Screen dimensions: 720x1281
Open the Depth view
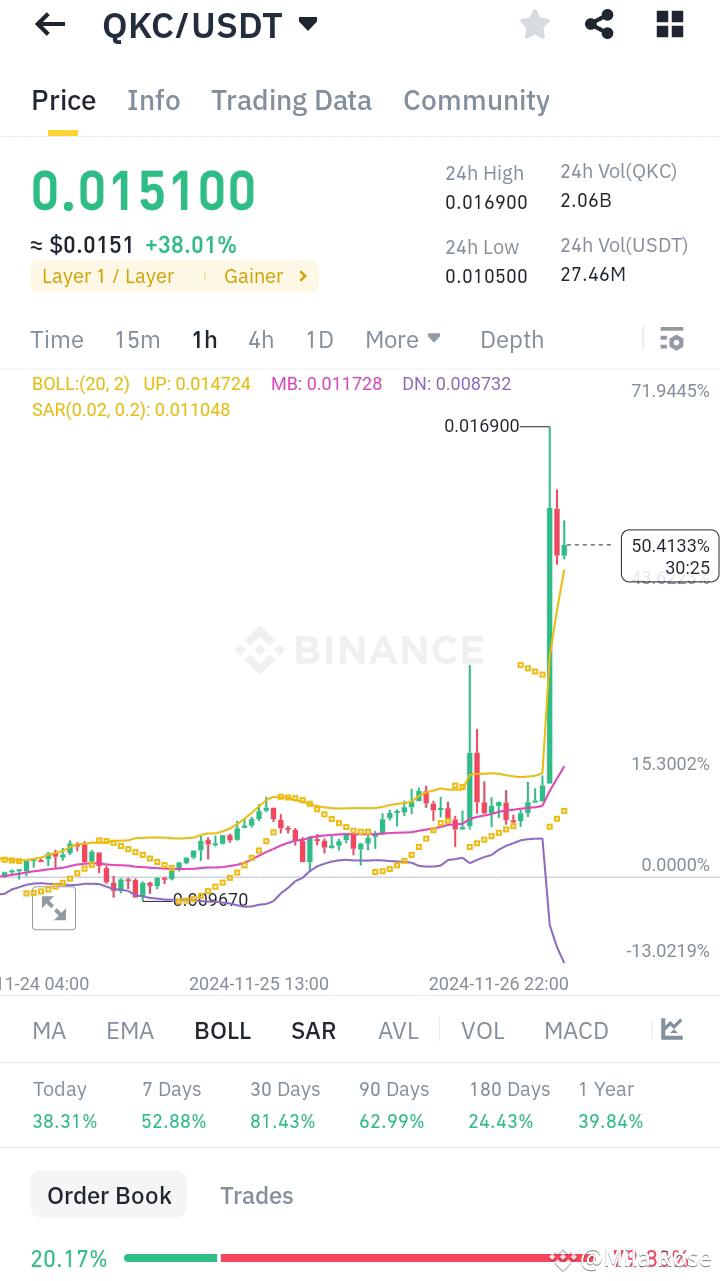[x=511, y=339]
